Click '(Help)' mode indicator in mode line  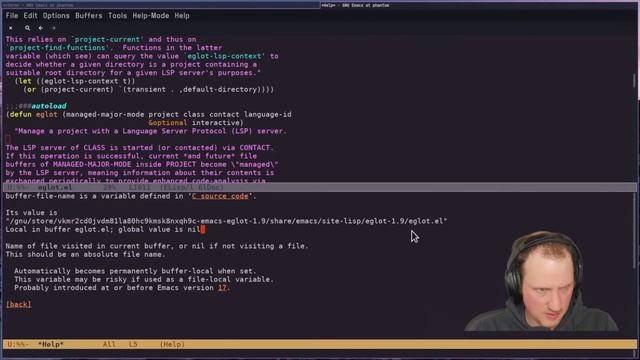[x=172, y=344]
